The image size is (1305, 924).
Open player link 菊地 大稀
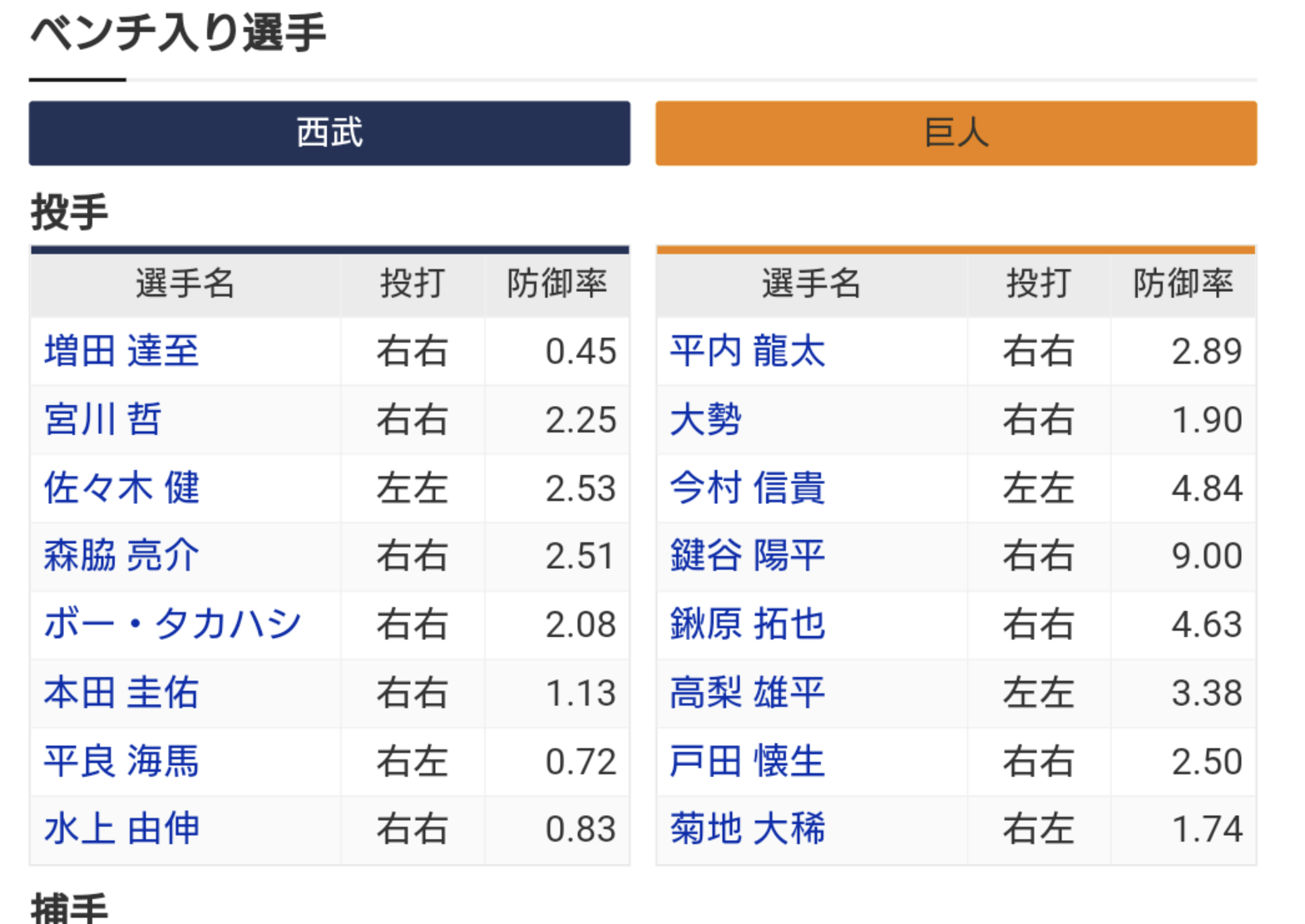click(x=748, y=829)
